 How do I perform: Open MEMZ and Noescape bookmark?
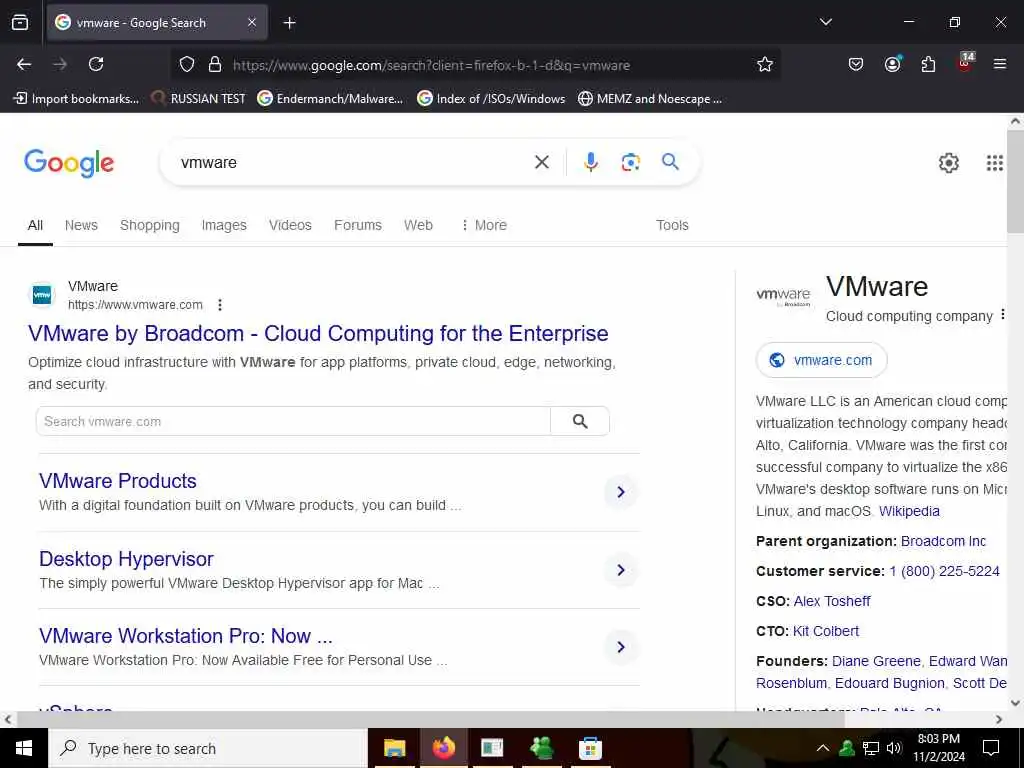click(x=650, y=99)
